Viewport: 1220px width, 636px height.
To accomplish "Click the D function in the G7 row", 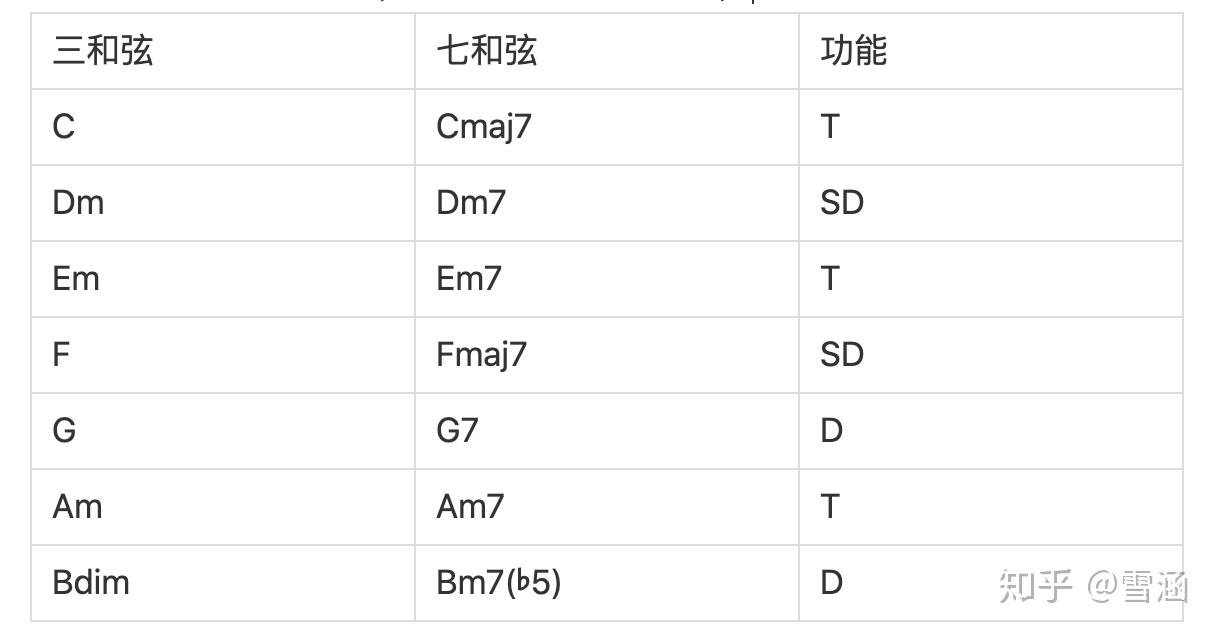I will [831, 431].
